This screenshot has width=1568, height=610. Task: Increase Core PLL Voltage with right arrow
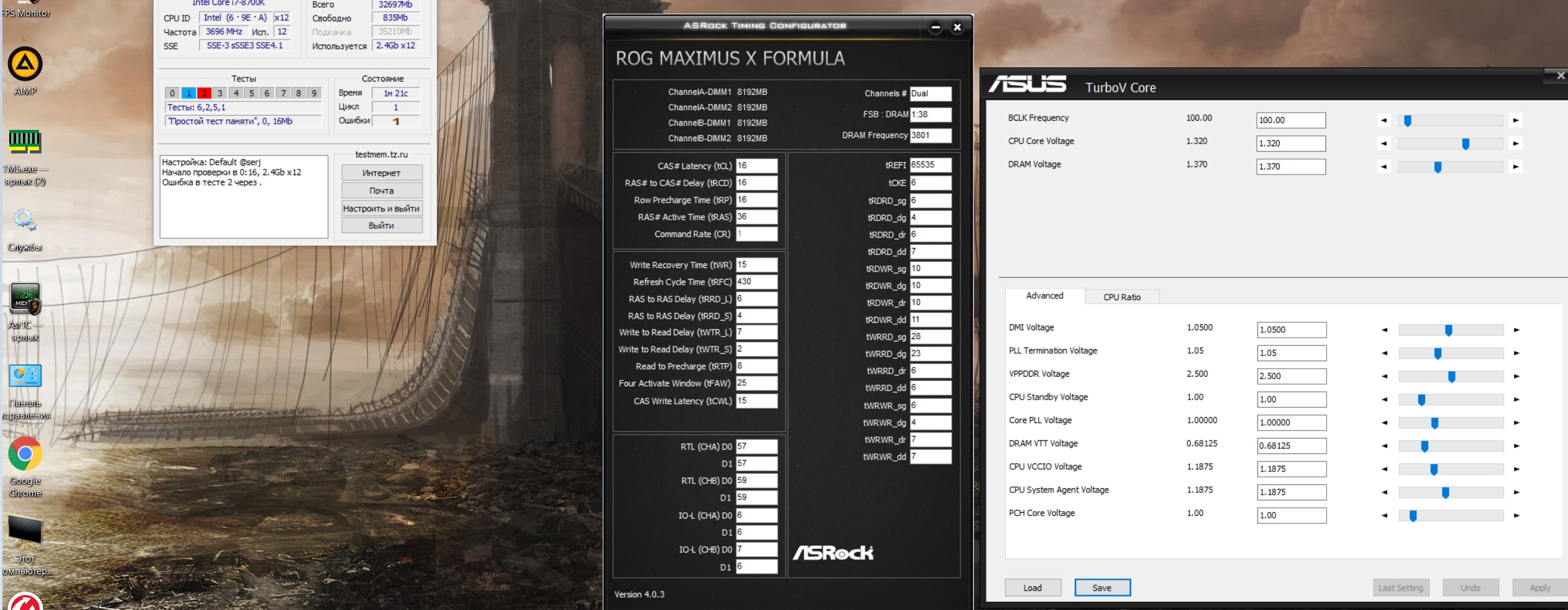(1517, 423)
